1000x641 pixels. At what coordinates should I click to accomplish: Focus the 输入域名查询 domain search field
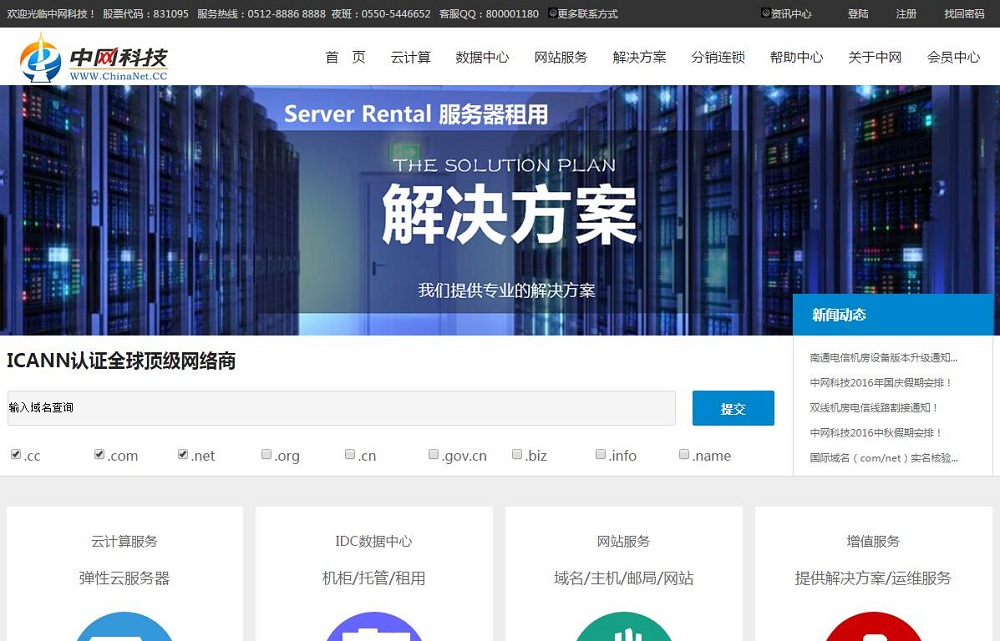coord(341,408)
